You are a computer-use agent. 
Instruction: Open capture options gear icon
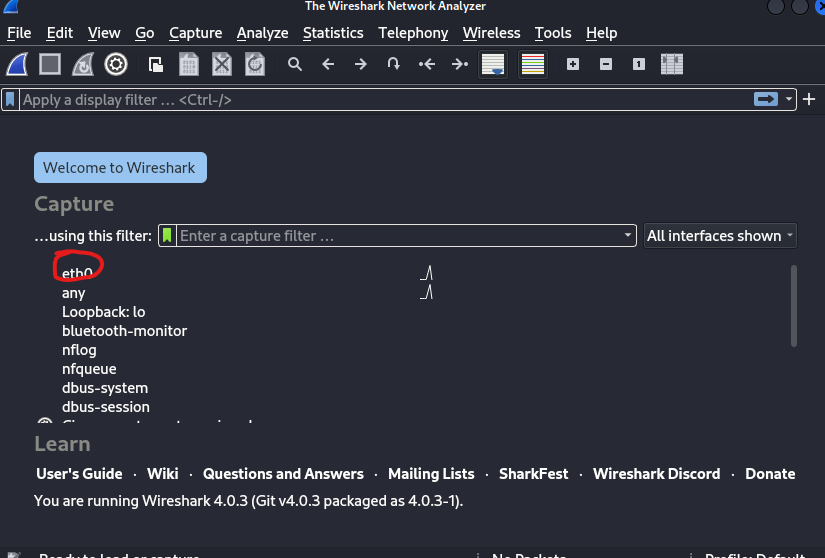(x=116, y=65)
